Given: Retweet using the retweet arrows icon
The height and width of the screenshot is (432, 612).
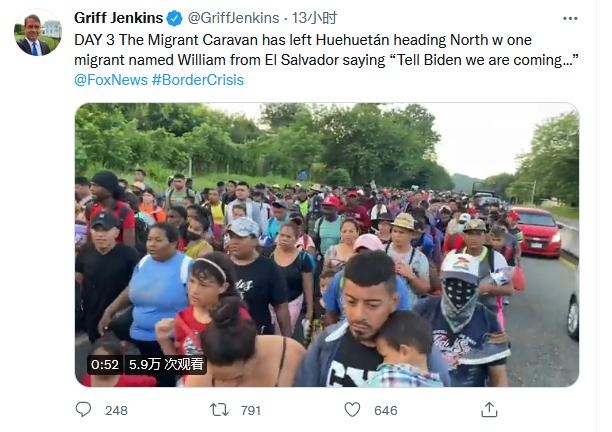Looking at the screenshot, I should pyautogui.click(x=219, y=410).
